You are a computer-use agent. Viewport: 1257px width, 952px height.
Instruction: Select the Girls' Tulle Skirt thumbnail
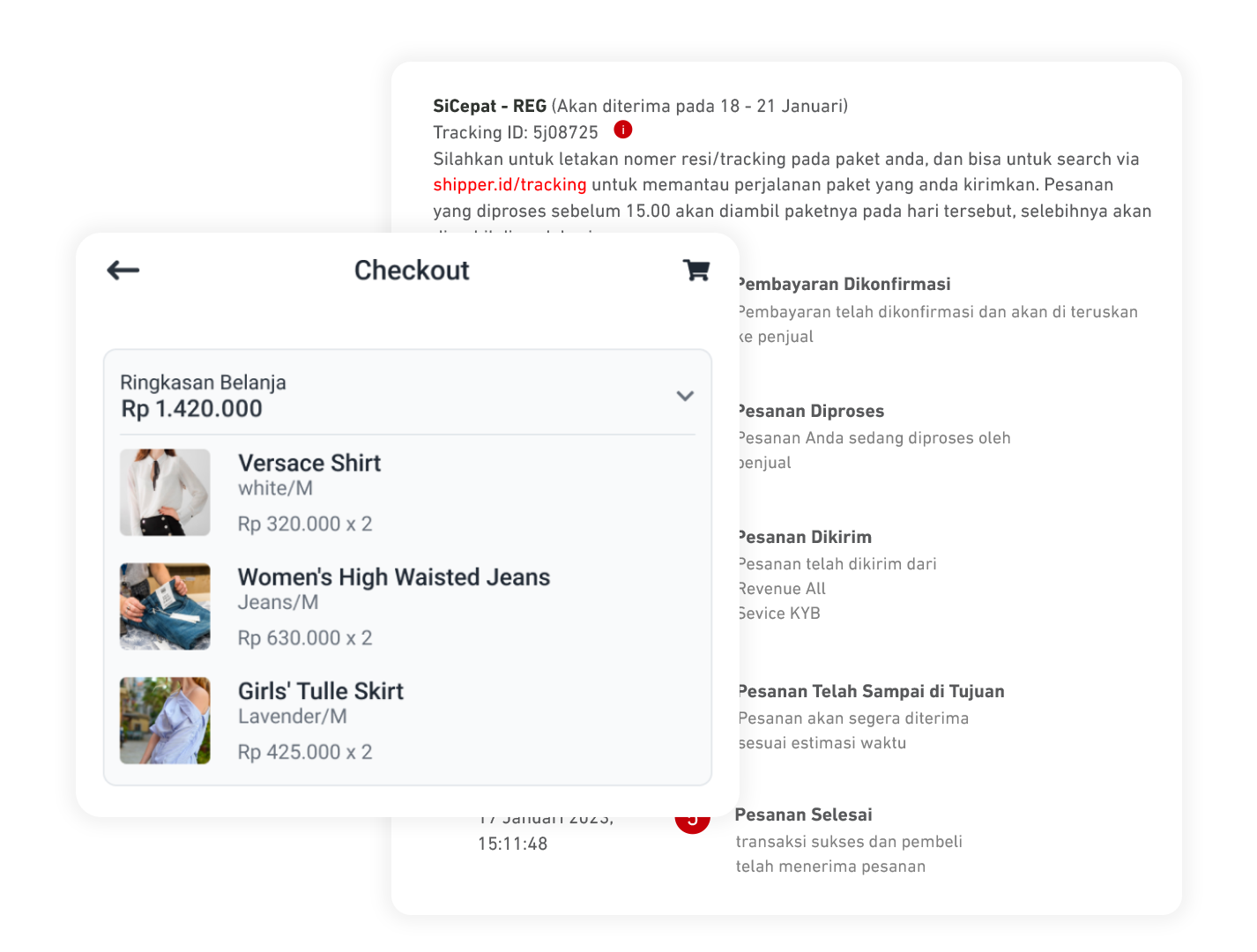pyautogui.click(x=165, y=720)
